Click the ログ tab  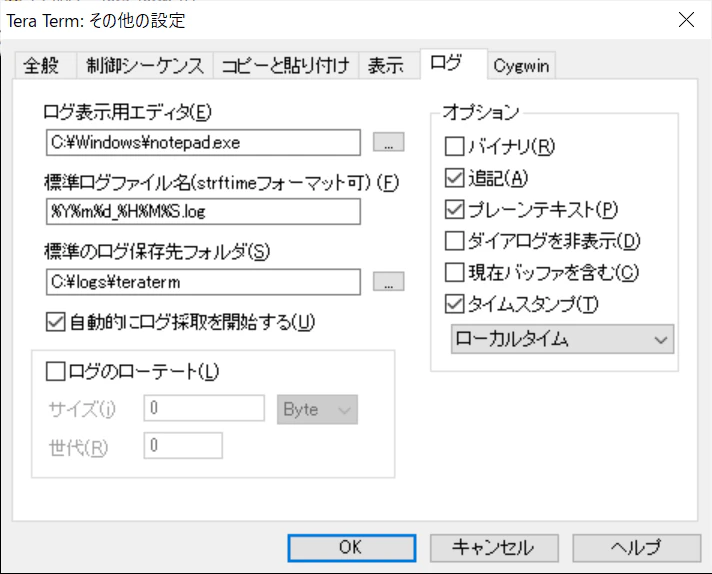click(x=454, y=64)
